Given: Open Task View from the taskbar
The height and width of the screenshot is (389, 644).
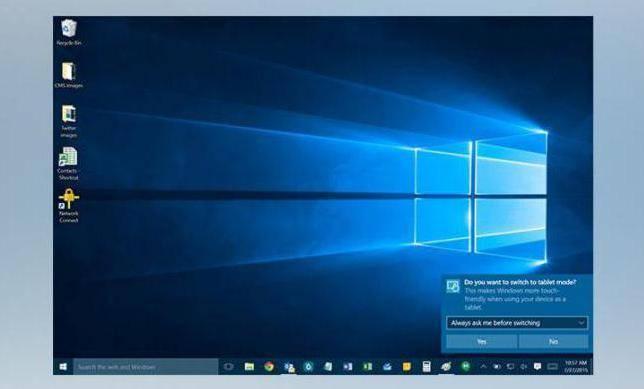Looking at the screenshot, I should click(x=228, y=366).
